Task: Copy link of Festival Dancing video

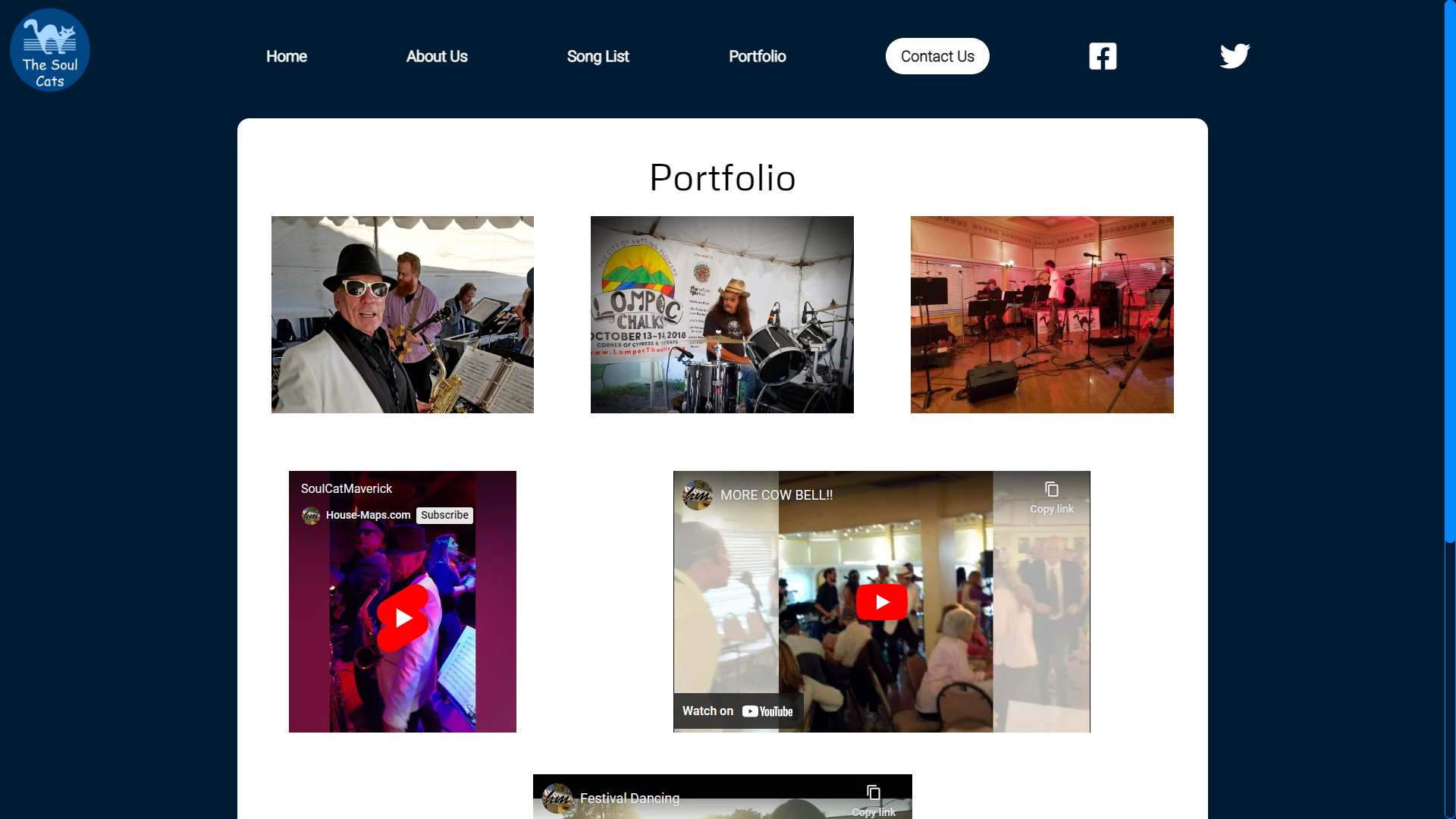Action: (x=874, y=801)
